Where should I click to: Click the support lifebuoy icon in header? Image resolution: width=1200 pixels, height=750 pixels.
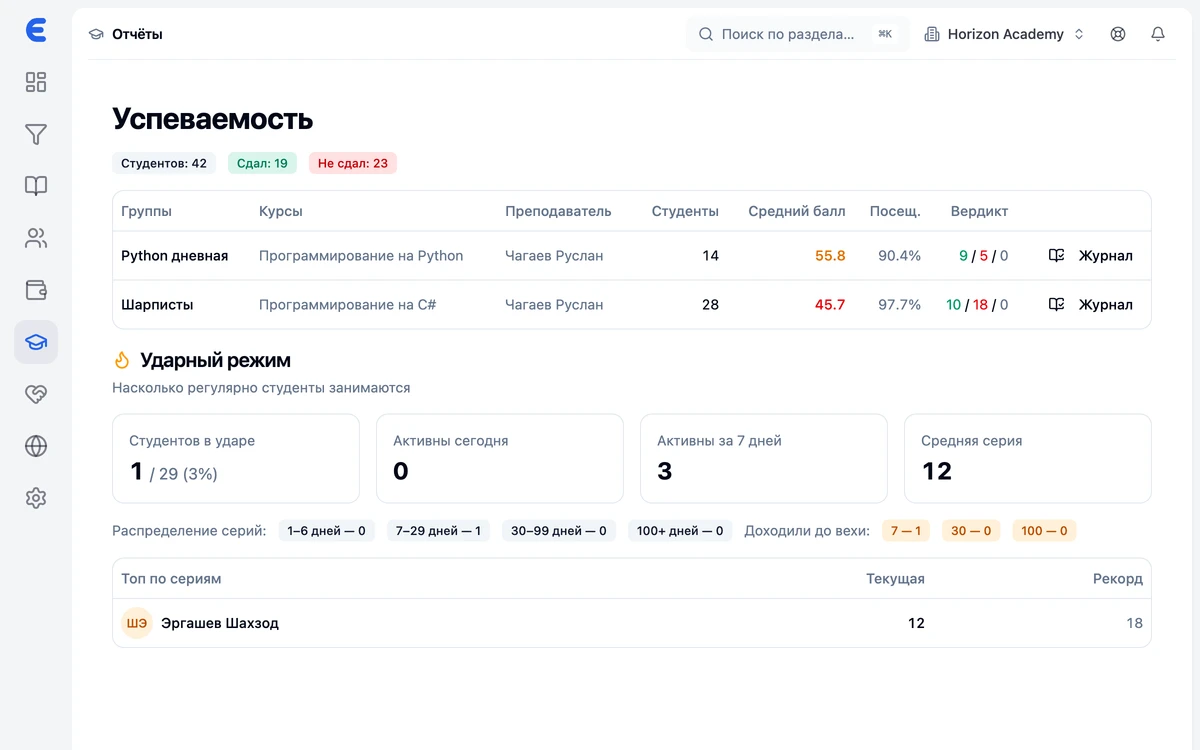[x=1118, y=34]
